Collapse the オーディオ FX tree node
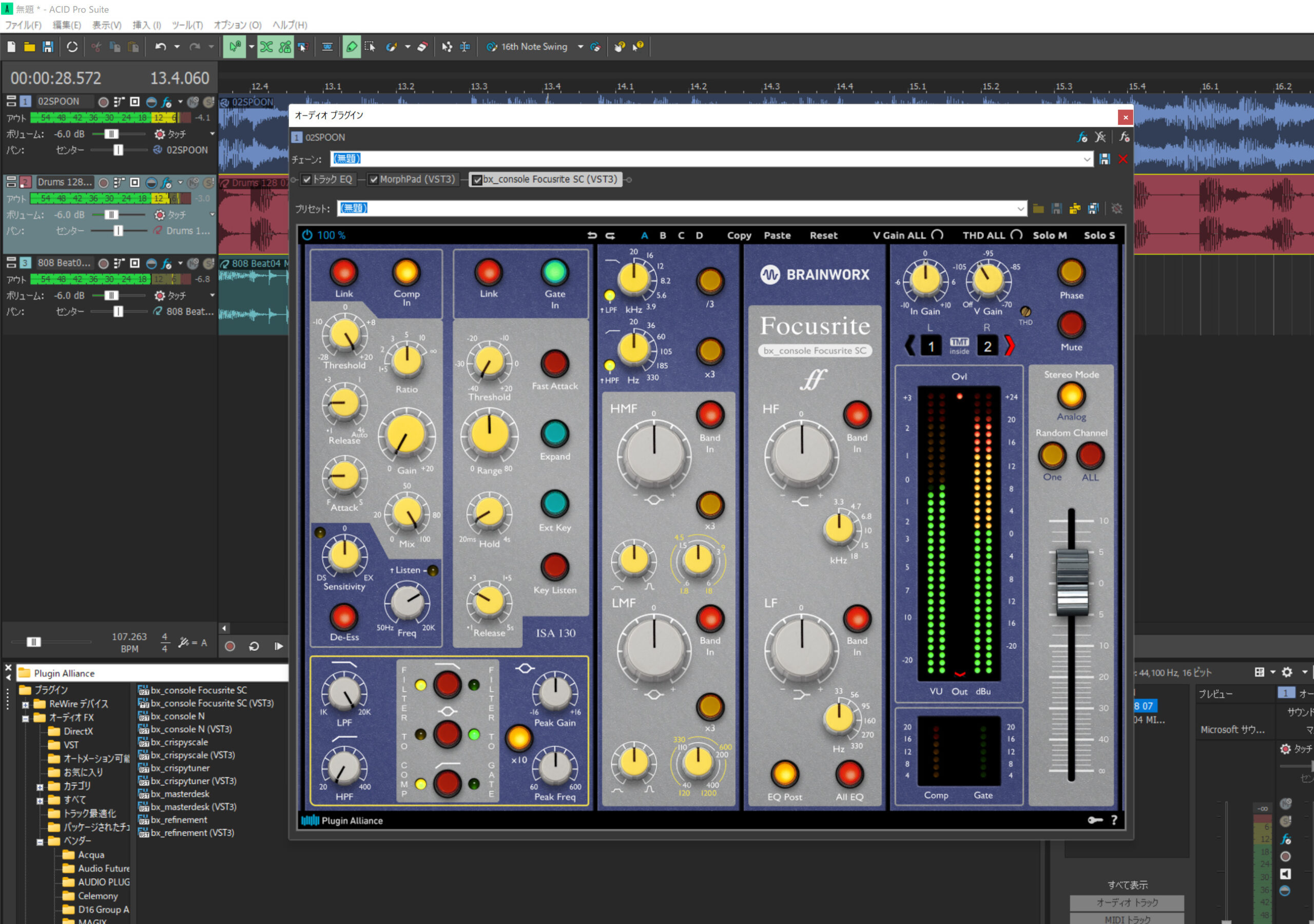The height and width of the screenshot is (924, 1314). [26, 719]
